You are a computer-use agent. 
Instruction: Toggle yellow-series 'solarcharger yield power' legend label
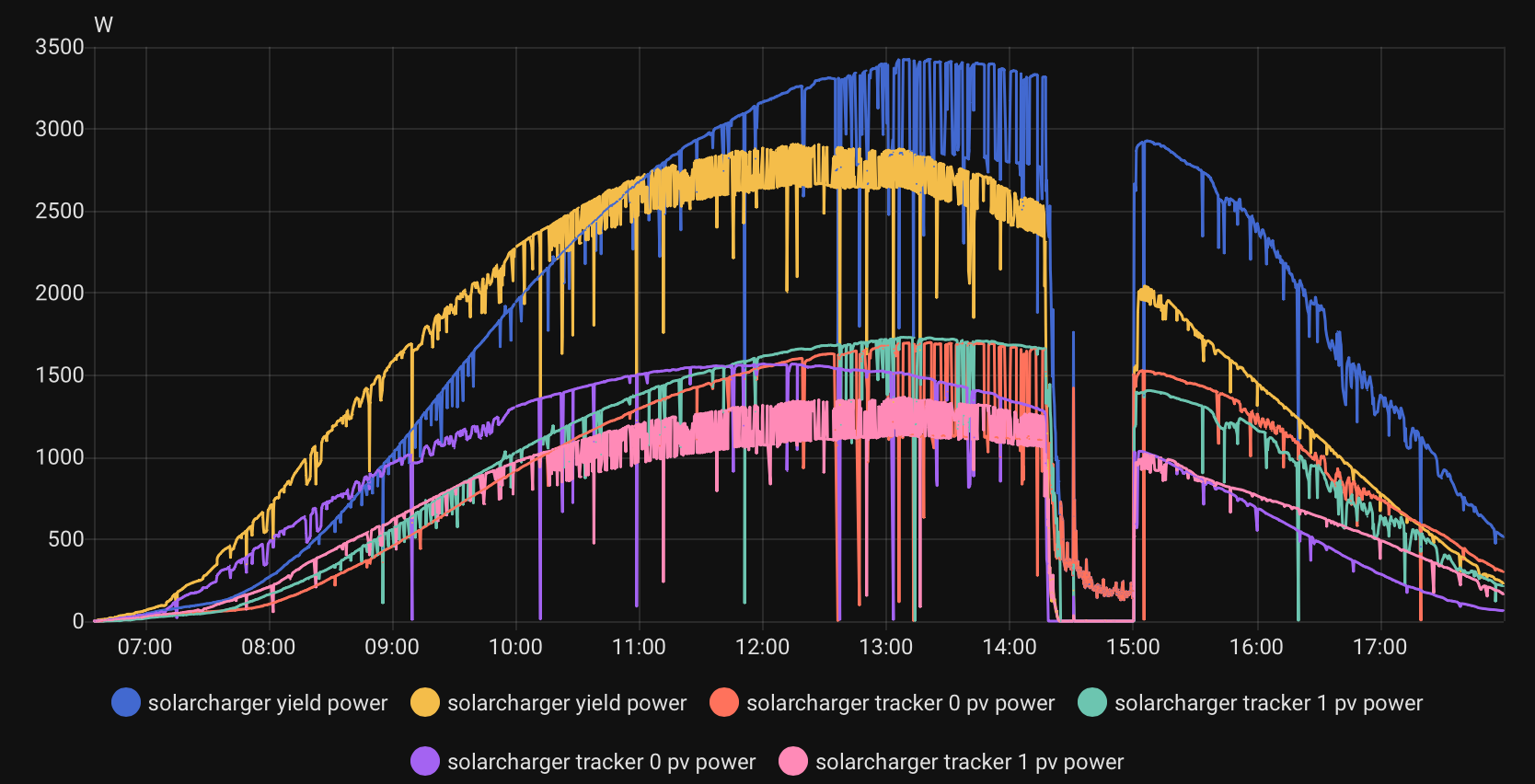[x=567, y=703]
